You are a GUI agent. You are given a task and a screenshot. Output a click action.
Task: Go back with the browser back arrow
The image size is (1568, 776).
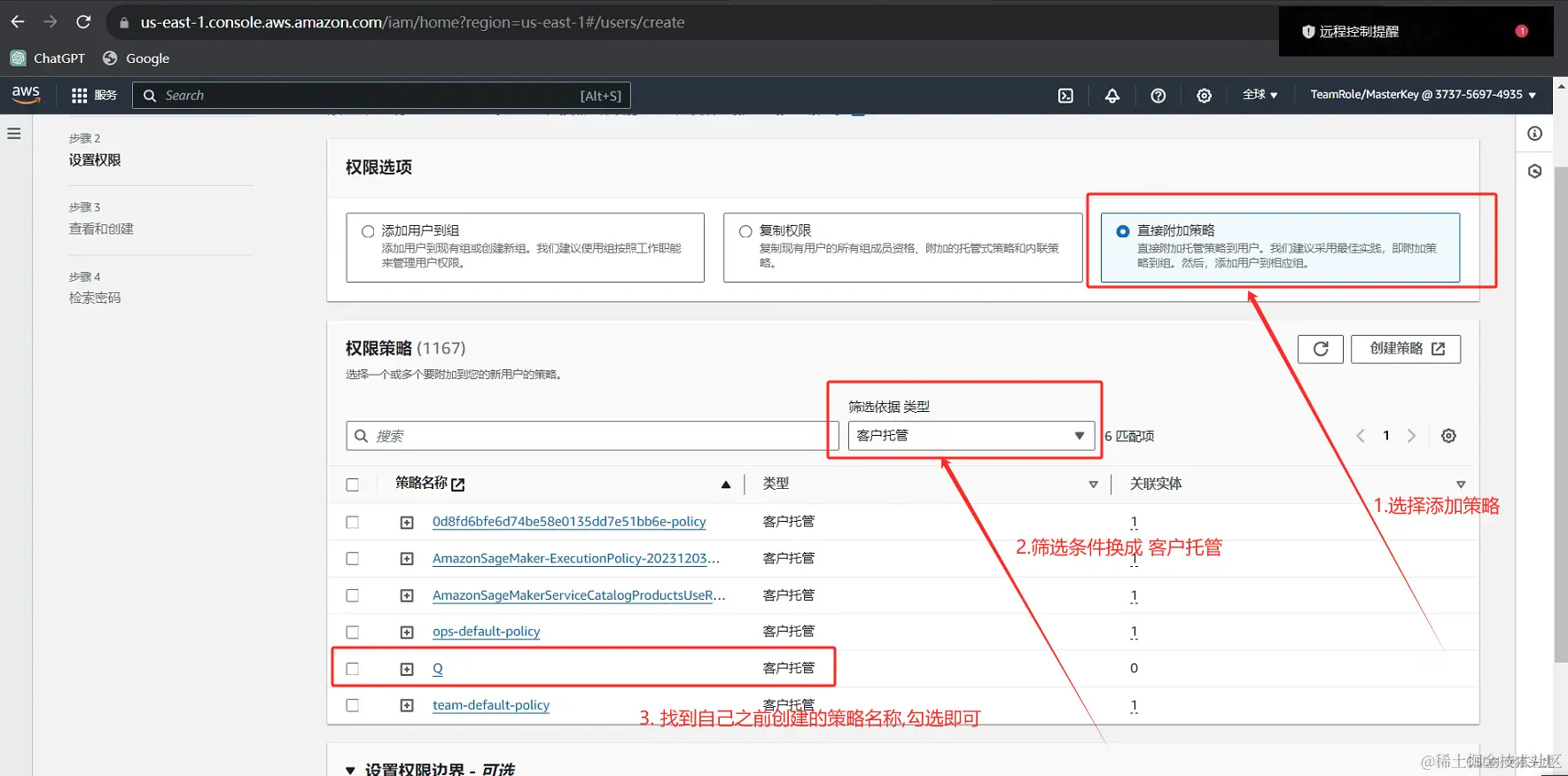pyautogui.click(x=18, y=22)
